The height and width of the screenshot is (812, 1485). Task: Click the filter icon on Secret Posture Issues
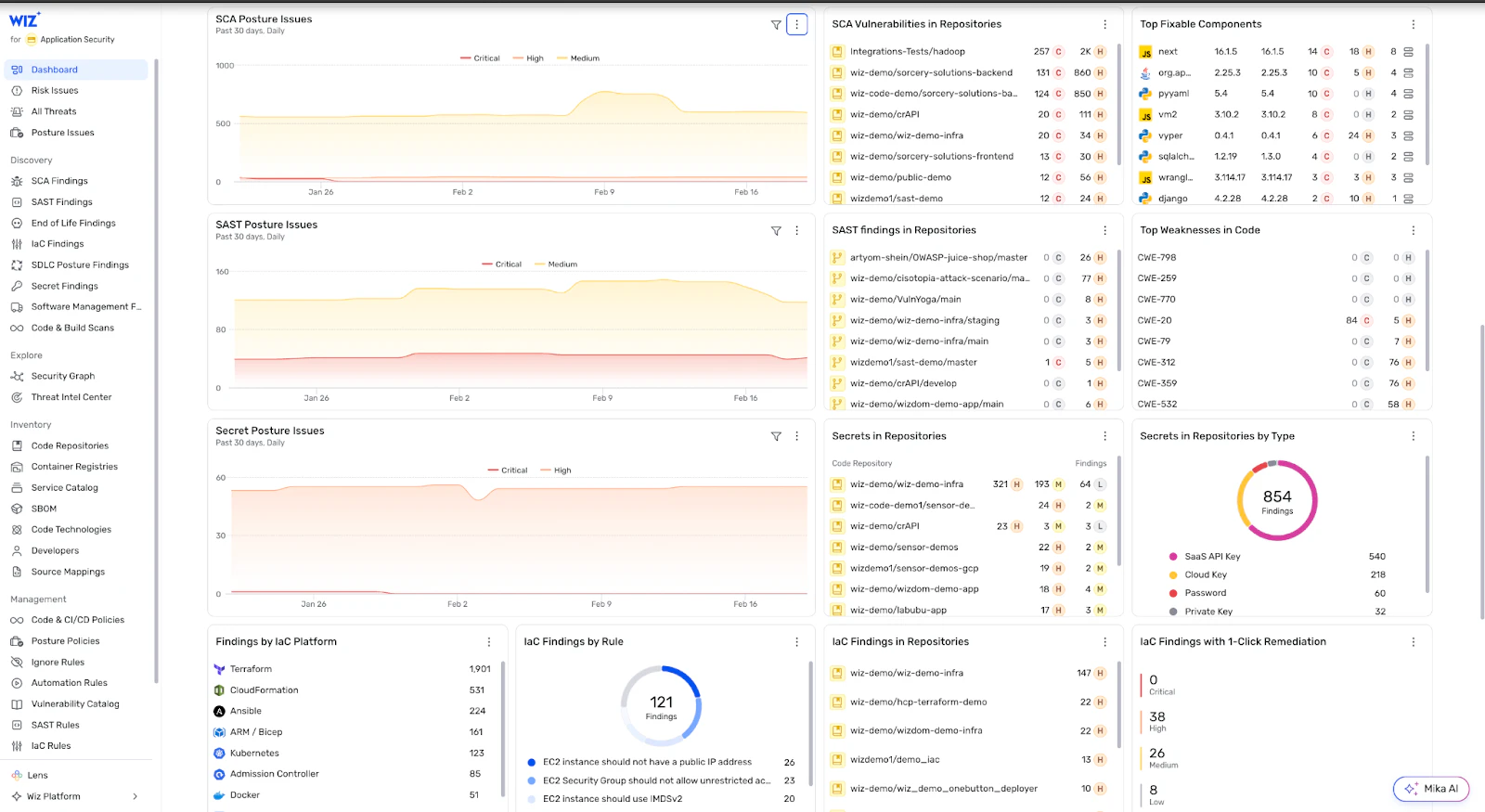(x=776, y=436)
